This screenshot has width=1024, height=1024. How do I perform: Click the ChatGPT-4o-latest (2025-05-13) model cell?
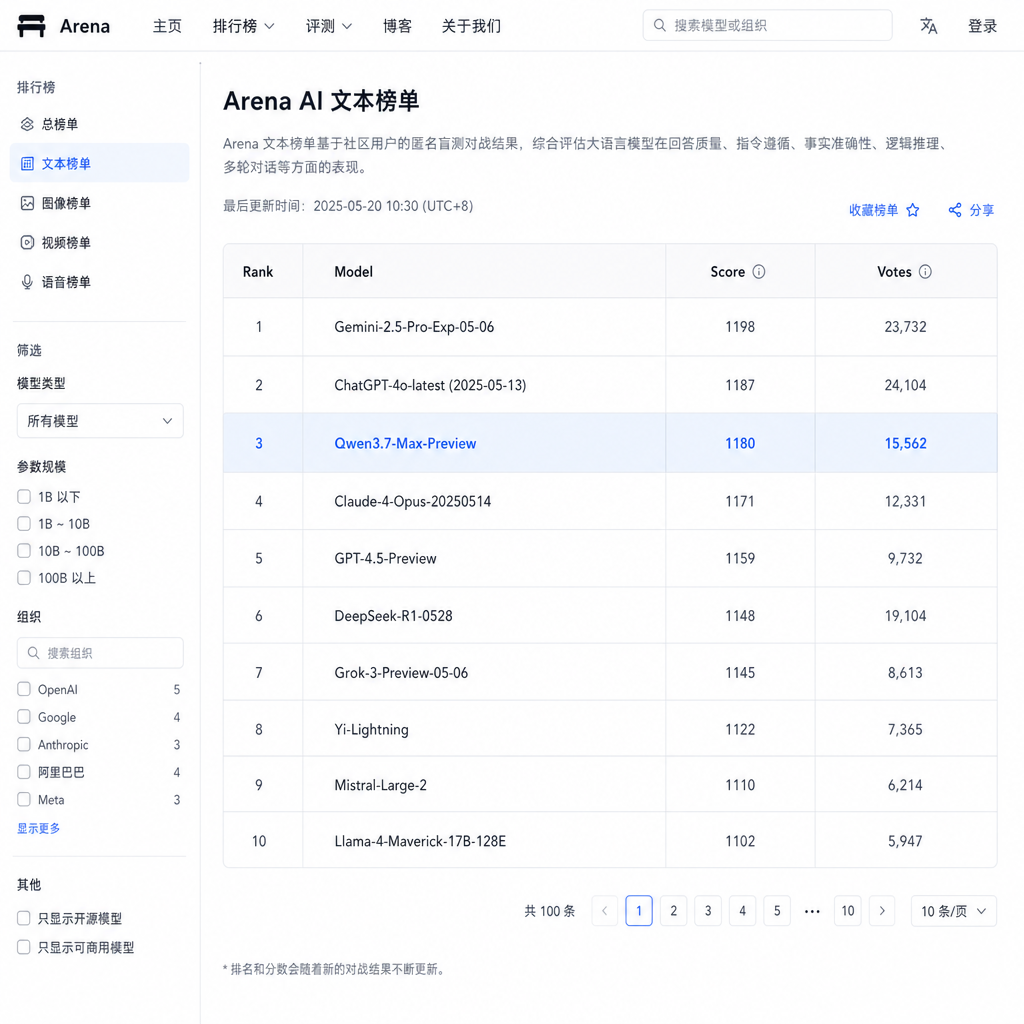484,385
